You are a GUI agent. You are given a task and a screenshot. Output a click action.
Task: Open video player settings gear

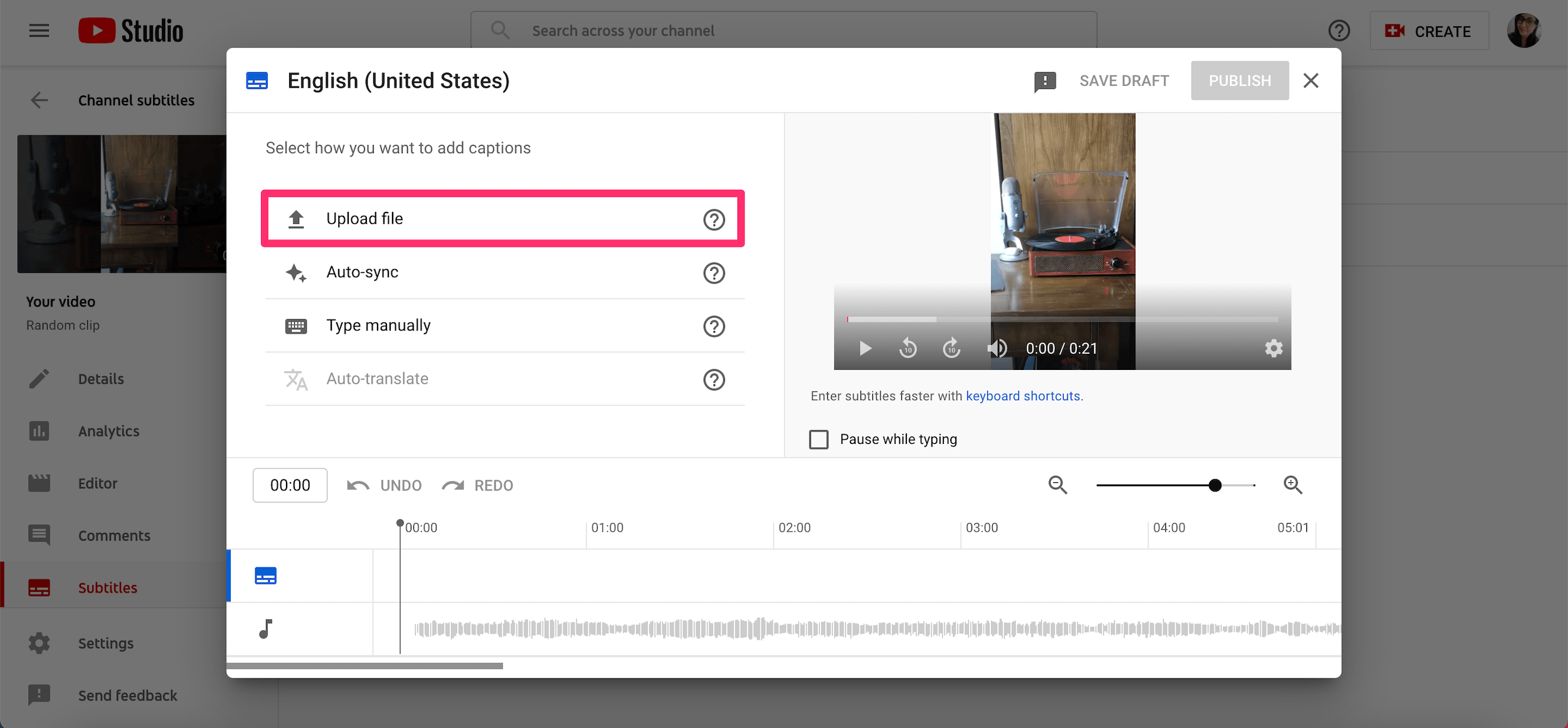click(1273, 348)
